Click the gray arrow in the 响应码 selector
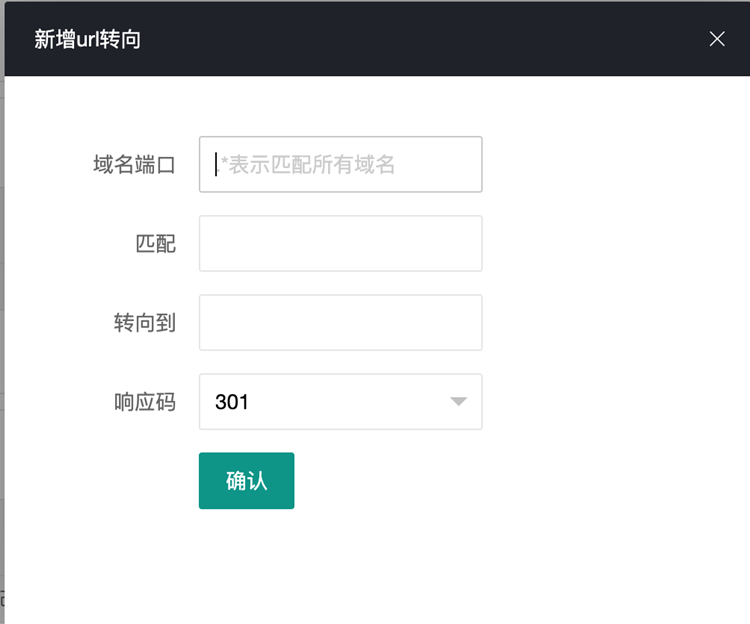Image resolution: width=750 pixels, height=624 pixels. [x=458, y=402]
